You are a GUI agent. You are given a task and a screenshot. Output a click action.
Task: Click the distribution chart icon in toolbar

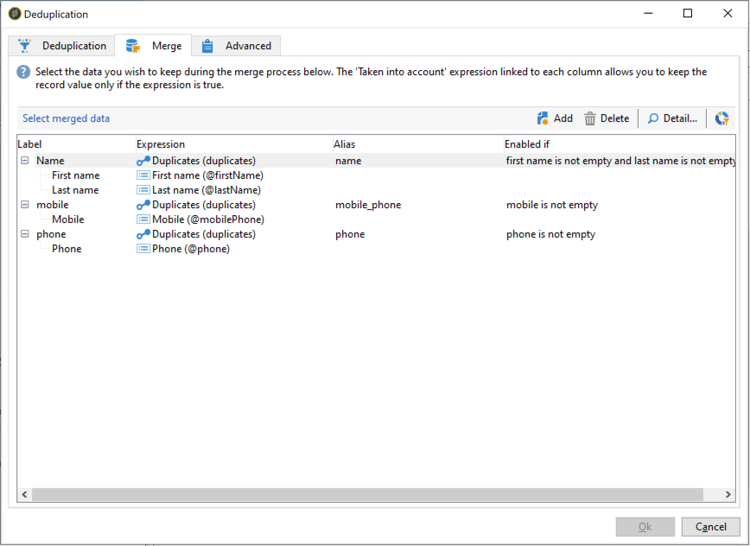coord(722,118)
